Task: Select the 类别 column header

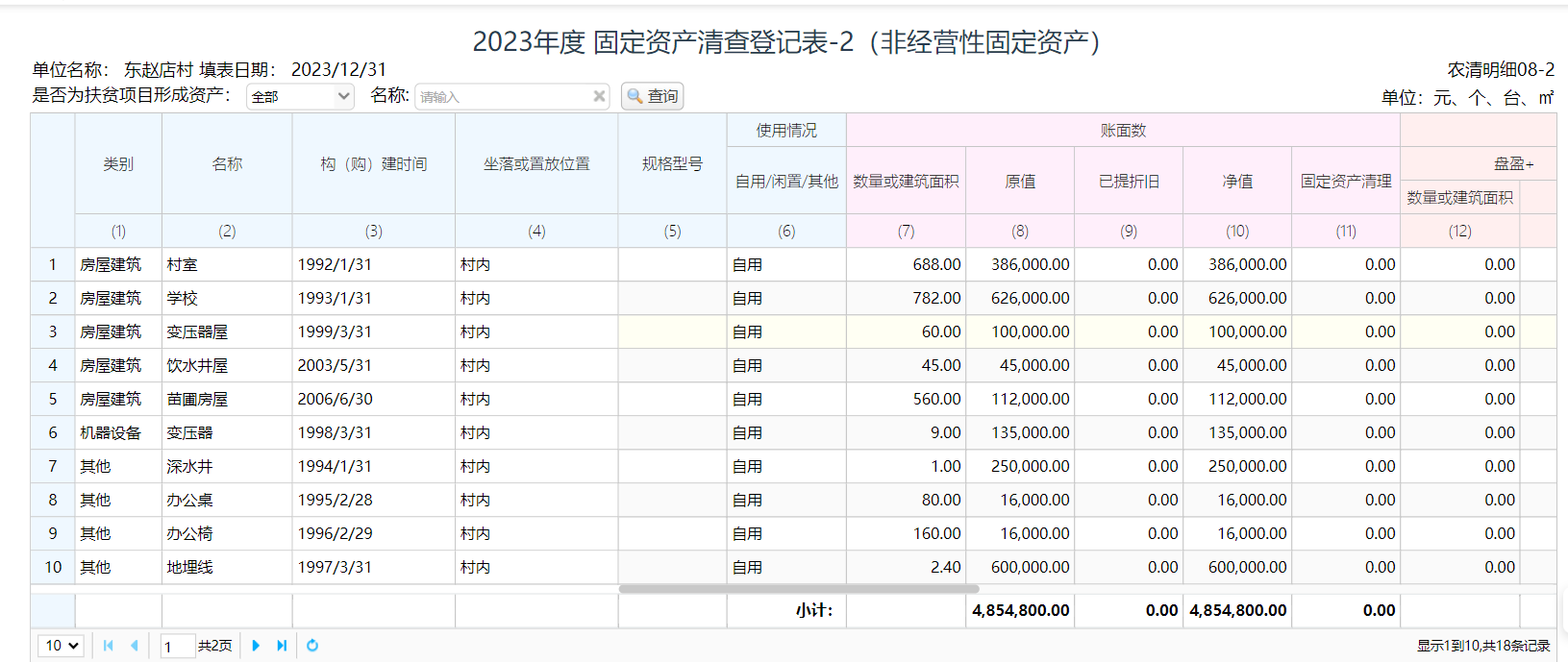Action: pos(118,164)
